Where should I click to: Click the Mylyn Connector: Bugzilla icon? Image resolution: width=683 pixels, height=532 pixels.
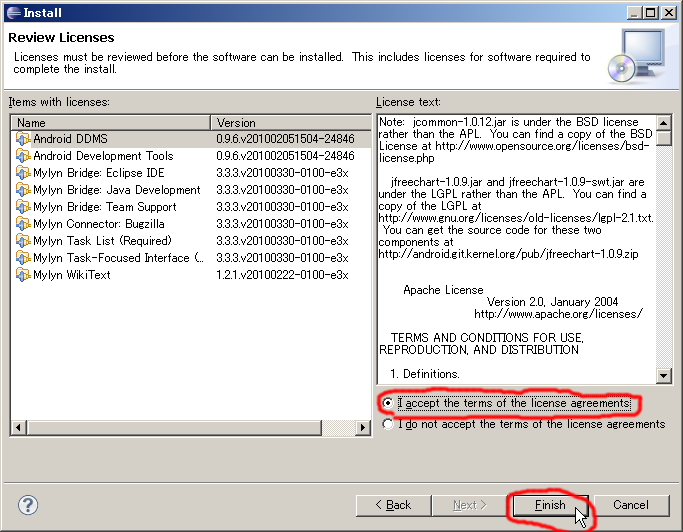(23, 224)
